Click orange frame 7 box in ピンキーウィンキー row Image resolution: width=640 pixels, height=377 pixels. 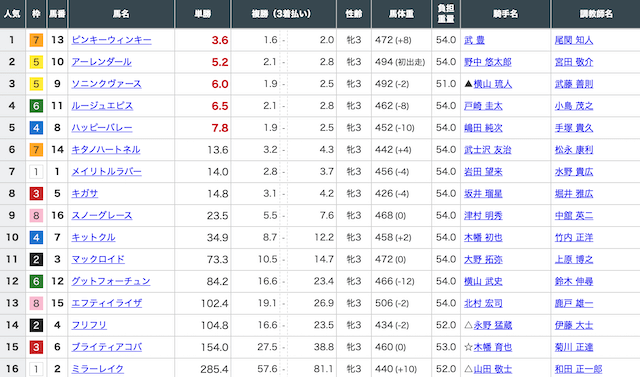click(36, 40)
